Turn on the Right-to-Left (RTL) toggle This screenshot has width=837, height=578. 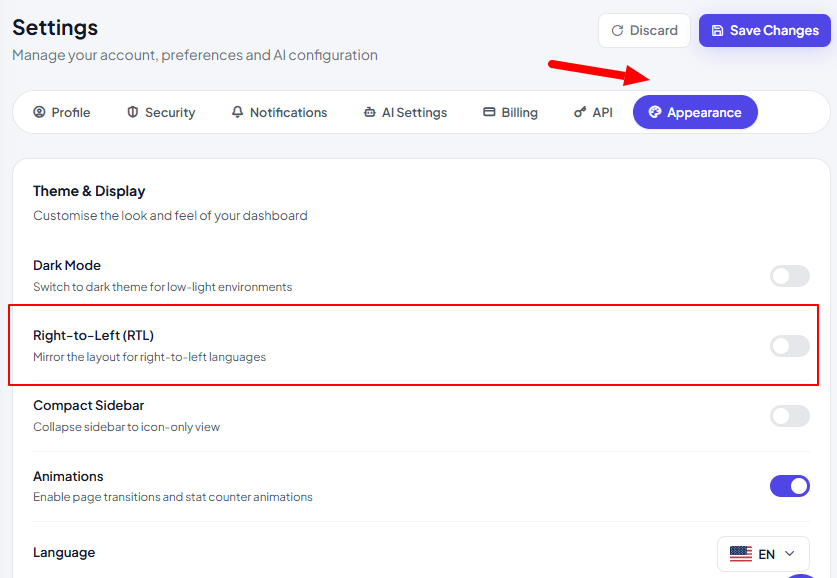[789, 346]
